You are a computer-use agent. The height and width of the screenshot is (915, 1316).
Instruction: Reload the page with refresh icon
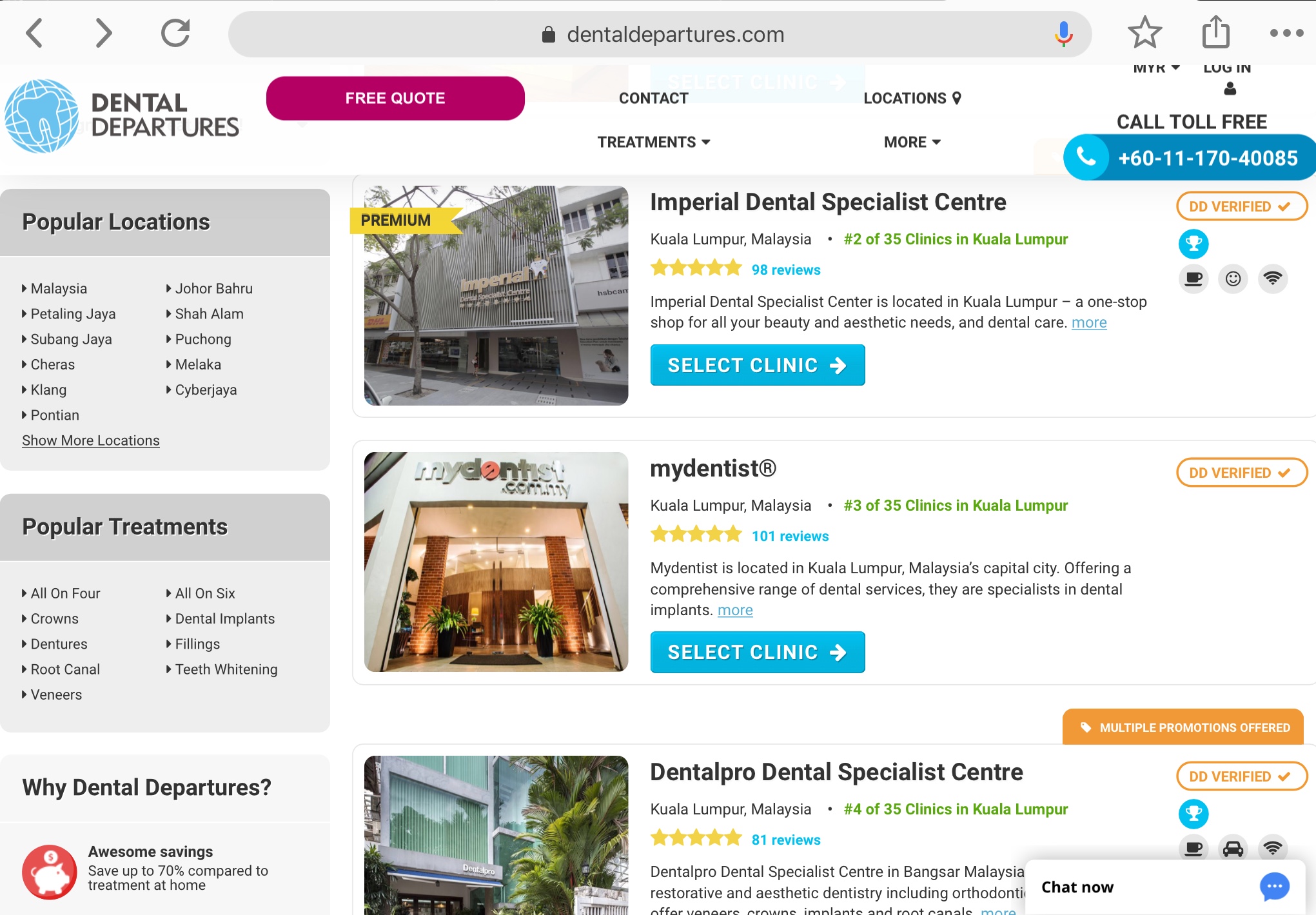tap(175, 34)
